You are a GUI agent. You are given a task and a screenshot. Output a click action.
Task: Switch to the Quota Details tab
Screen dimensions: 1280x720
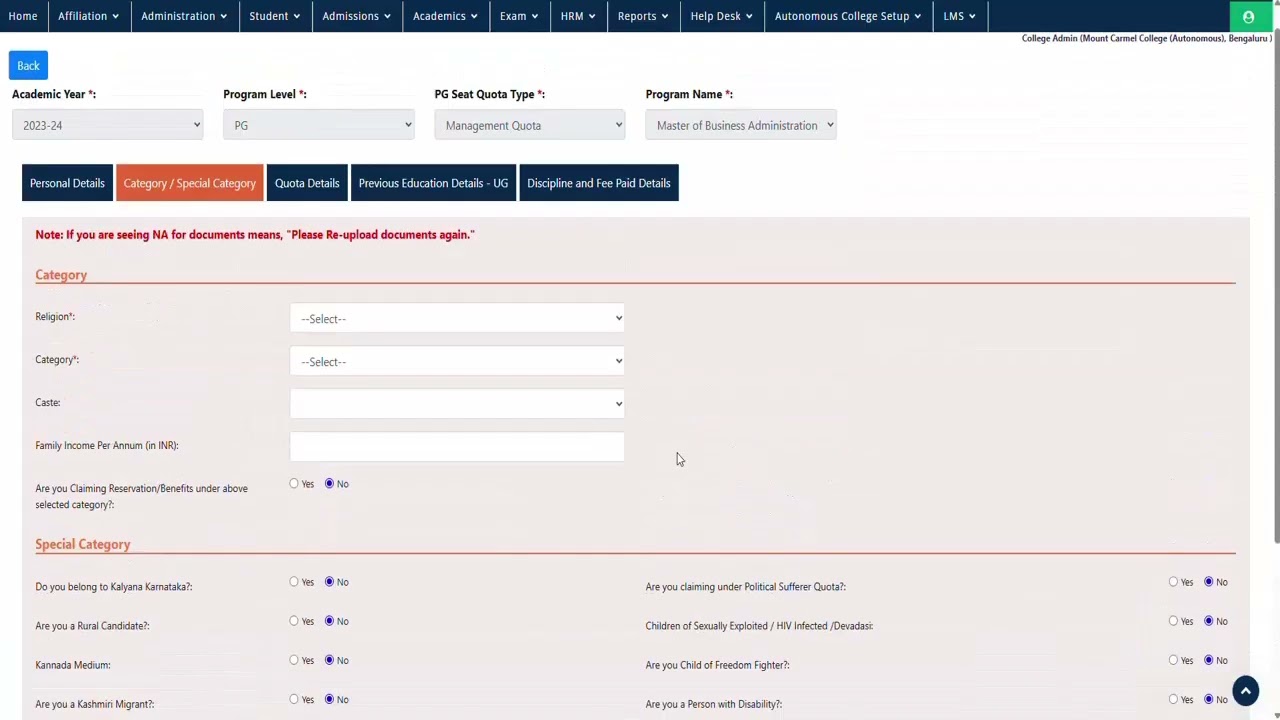307,183
